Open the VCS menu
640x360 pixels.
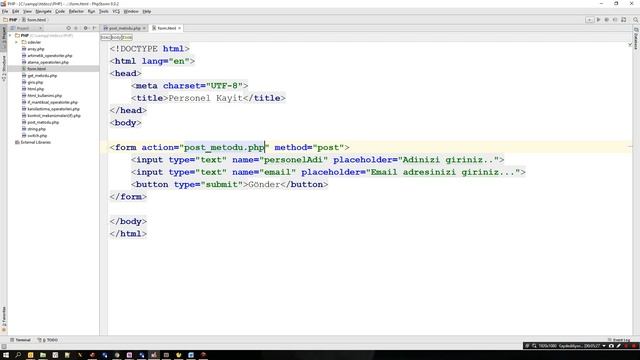(116, 11)
